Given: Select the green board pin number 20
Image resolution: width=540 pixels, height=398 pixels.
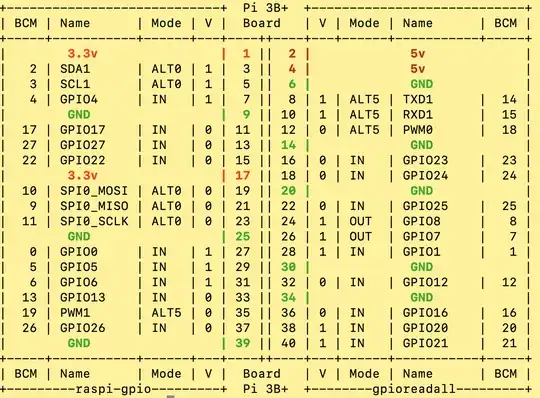Looking at the screenshot, I should (288, 191).
